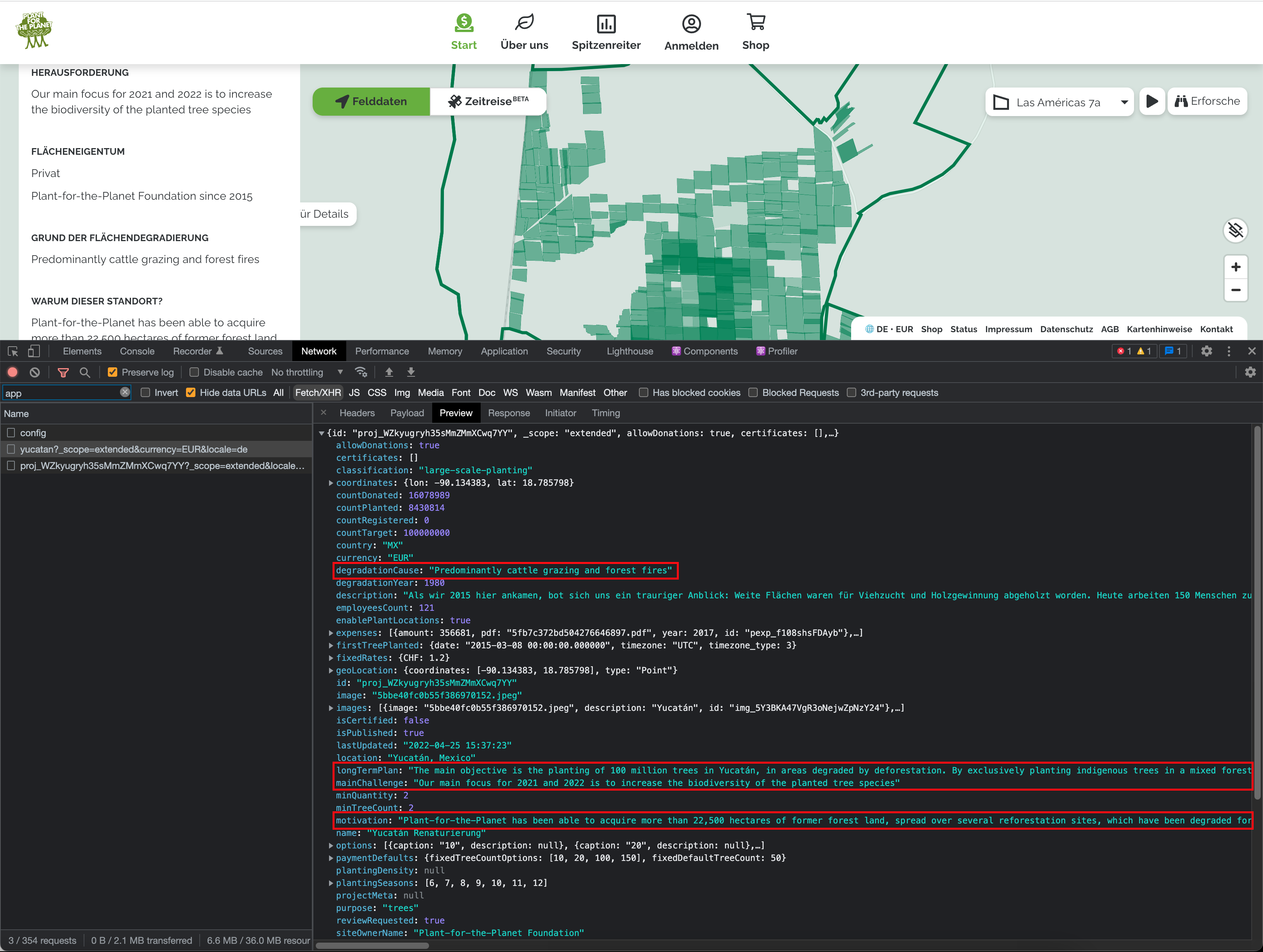Select the yucatan request row checkbox
The width and height of the screenshot is (1263, 952).
(x=11, y=449)
